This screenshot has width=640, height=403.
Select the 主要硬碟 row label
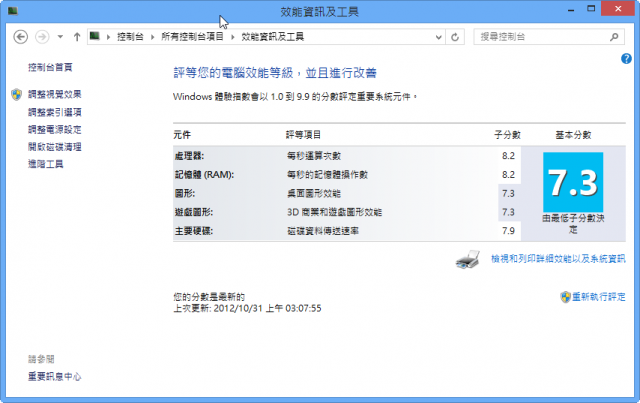click(x=194, y=231)
